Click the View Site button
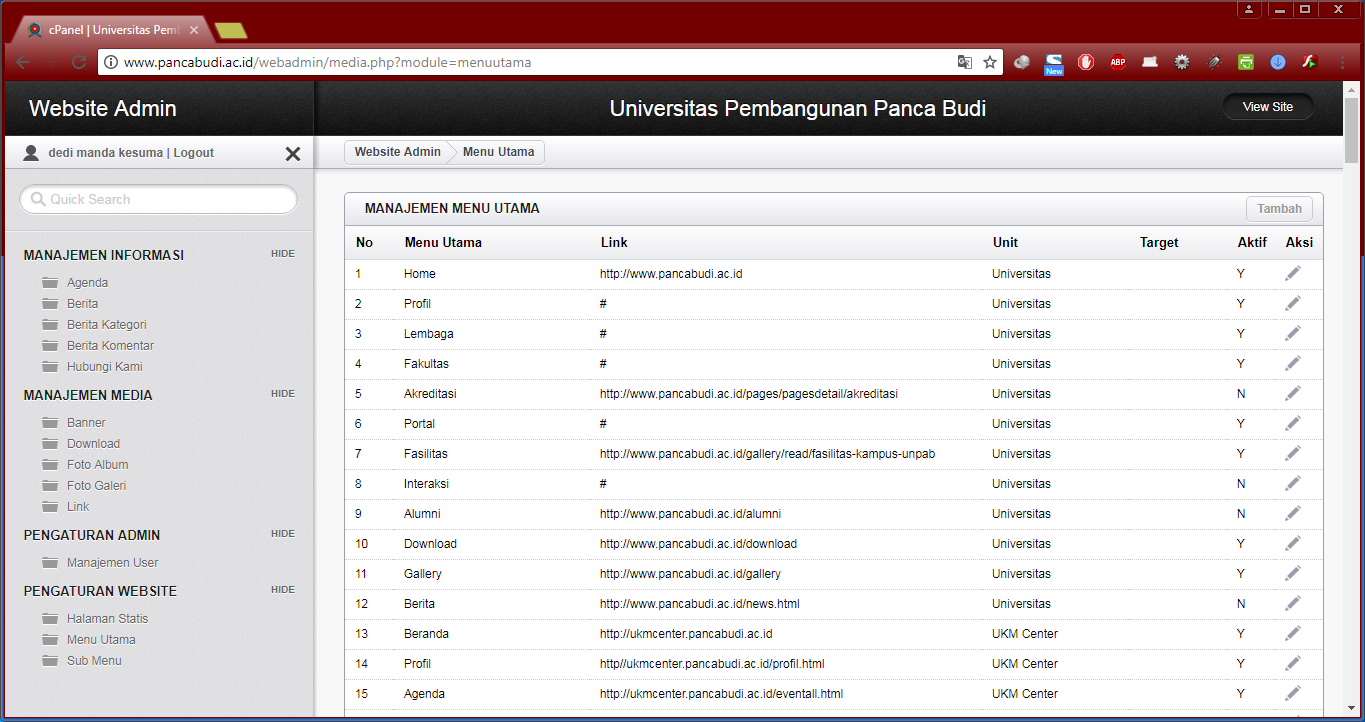Screen dimensions: 1365x722 pyautogui.click(x=1268, y=107)
